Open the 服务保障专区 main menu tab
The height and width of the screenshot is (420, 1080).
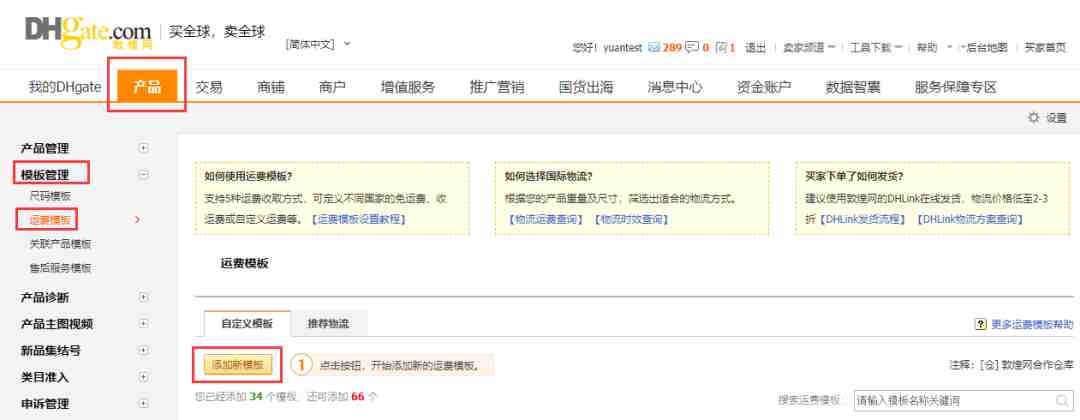pos(956,87)
